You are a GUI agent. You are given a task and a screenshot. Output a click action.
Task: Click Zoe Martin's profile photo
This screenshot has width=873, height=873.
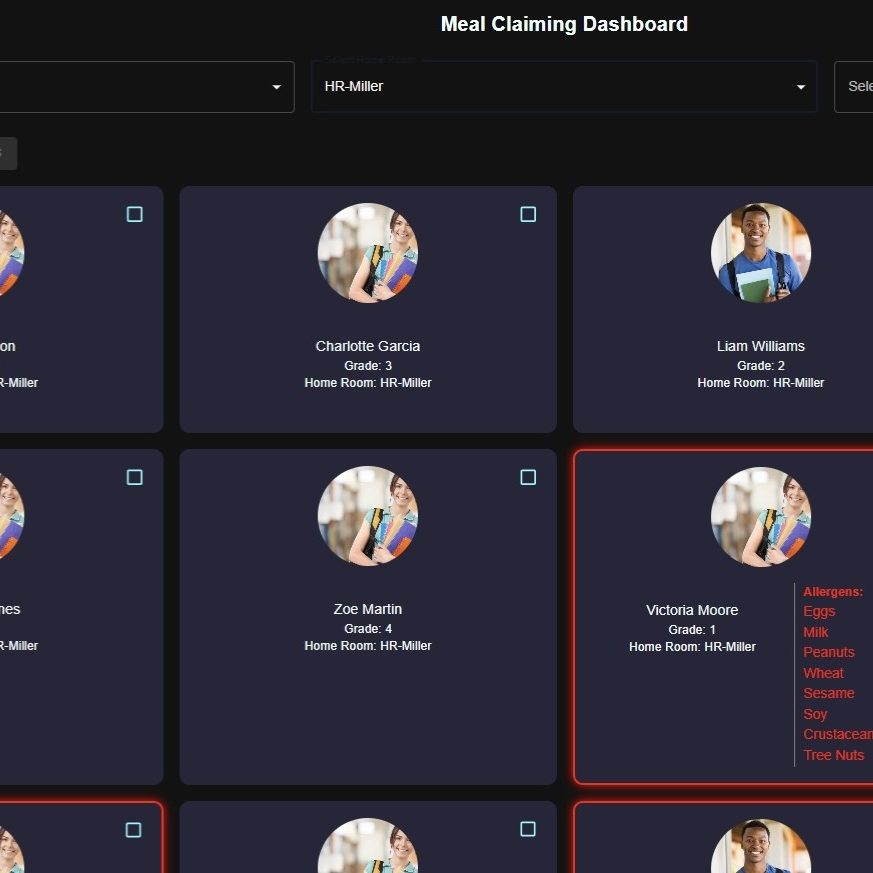368,516
